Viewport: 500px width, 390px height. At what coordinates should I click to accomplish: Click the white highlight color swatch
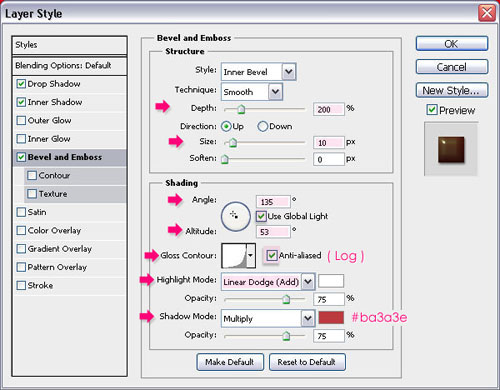point(331,281)
